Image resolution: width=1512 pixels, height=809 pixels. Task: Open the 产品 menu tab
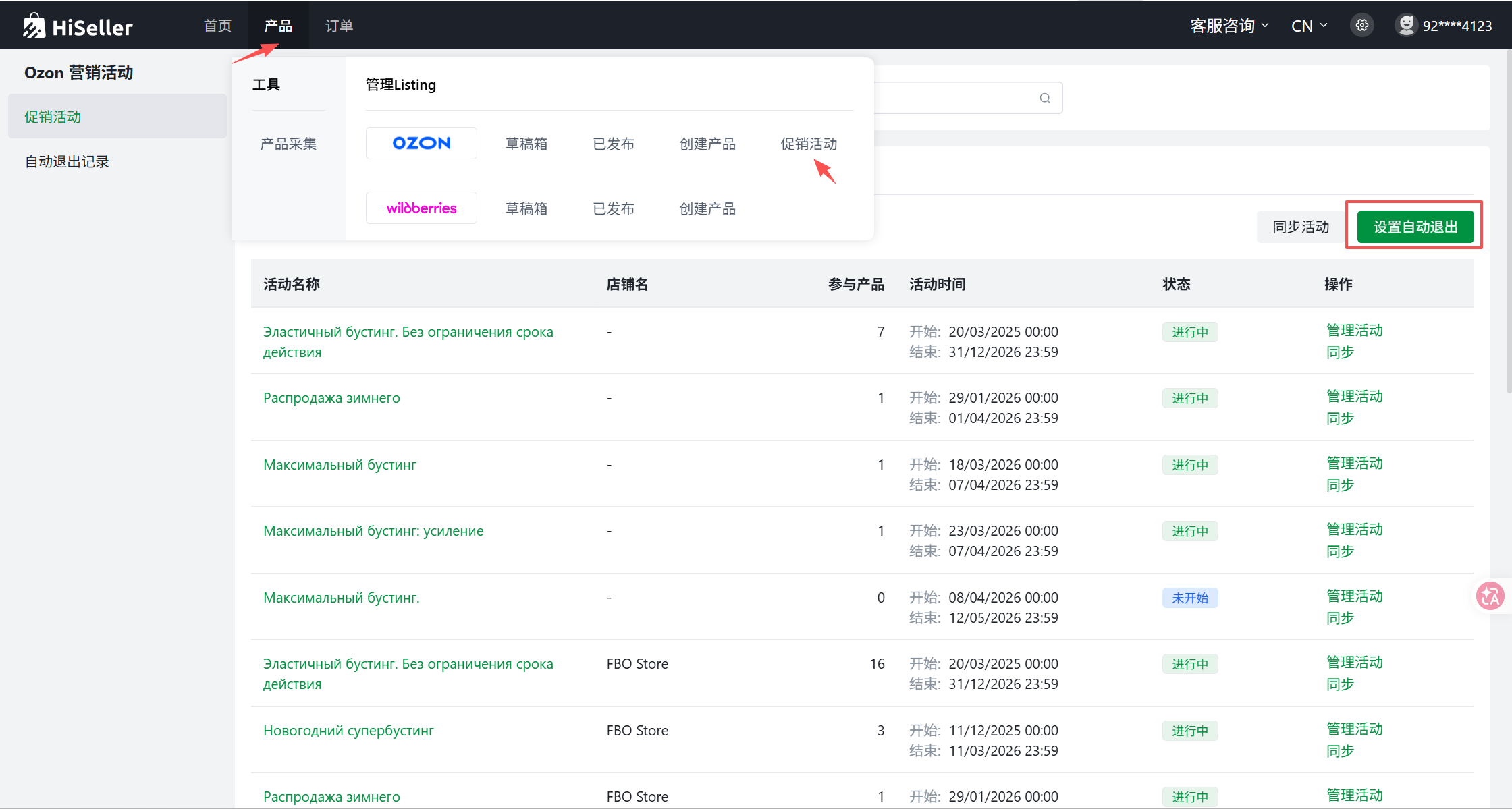click(x=278, y=26)
